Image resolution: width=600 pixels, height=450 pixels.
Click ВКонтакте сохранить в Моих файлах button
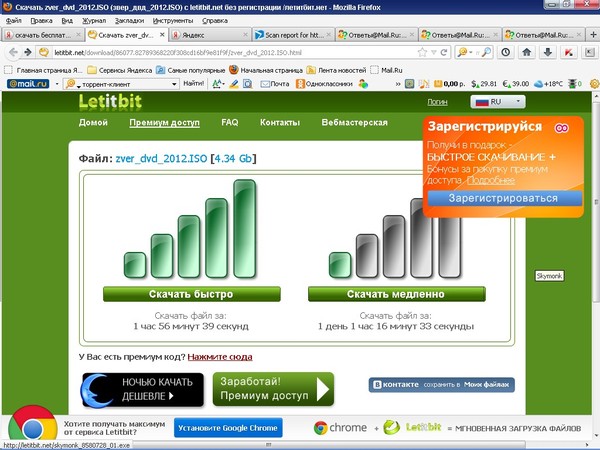point(442,385)
